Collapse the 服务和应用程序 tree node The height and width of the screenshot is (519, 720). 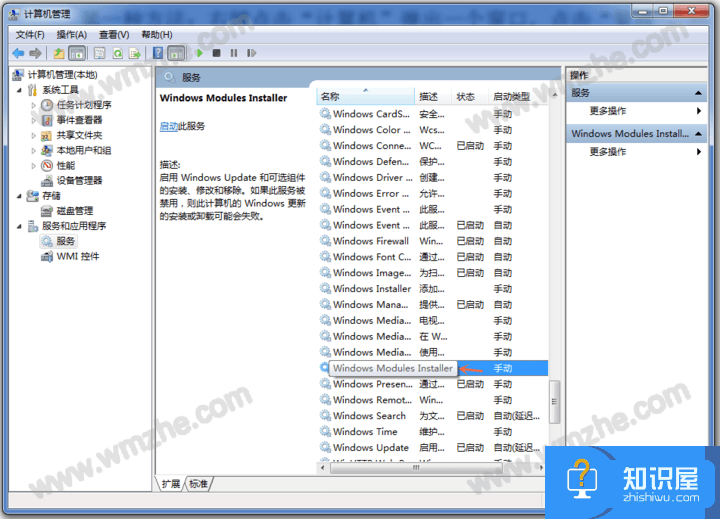pos(19,226)
